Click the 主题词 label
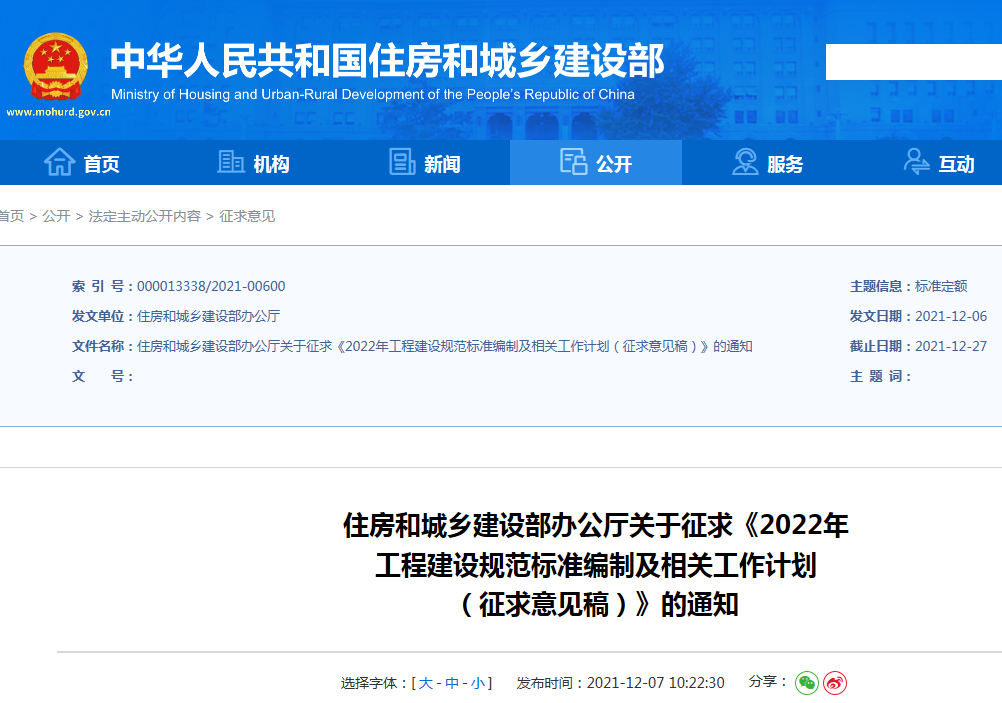This screenshot has width=1002, height=703. [879, 376]
